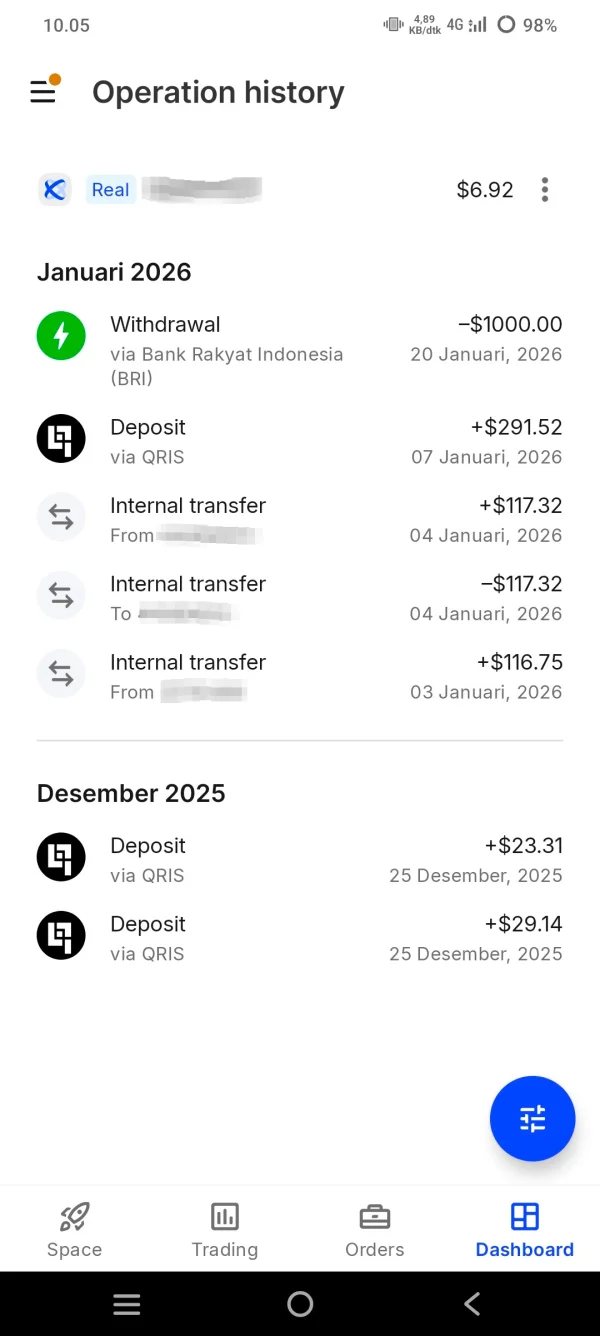Go to the Orders tab
Screen dimensions: 600x1336
pos(375,1229)
